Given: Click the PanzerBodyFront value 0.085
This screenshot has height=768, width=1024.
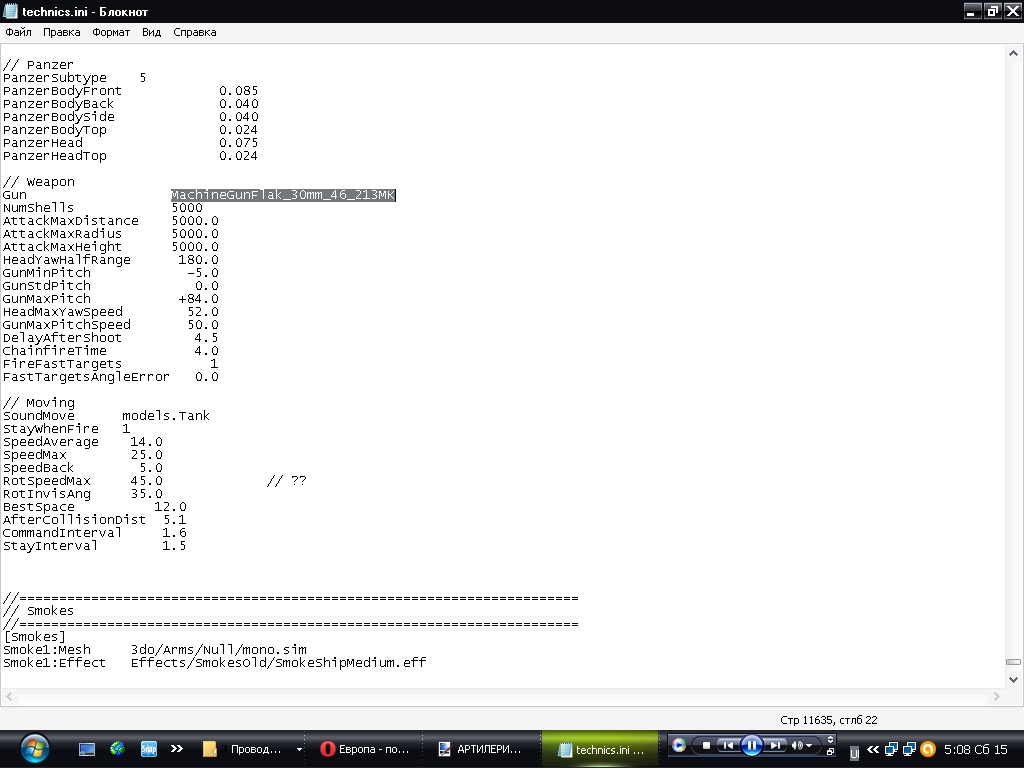Looking at the screenshot, I should coord(238,91).
